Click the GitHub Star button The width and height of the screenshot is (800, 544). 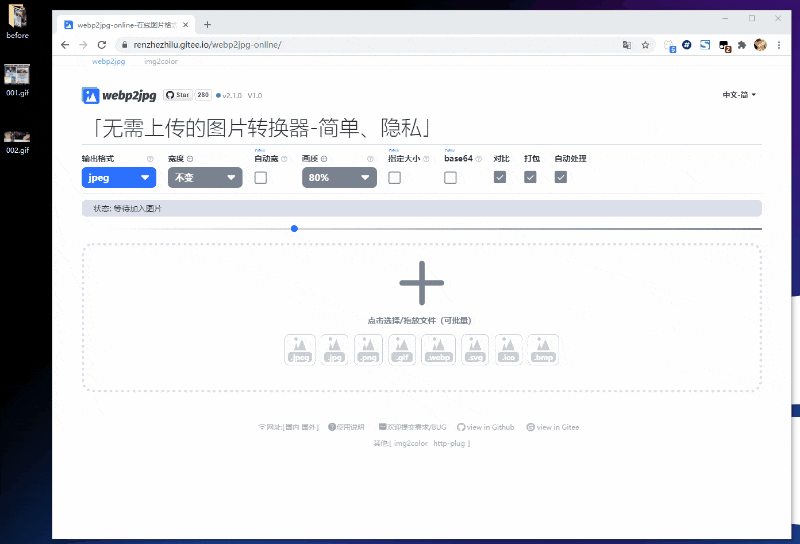[x=178, y=95]
